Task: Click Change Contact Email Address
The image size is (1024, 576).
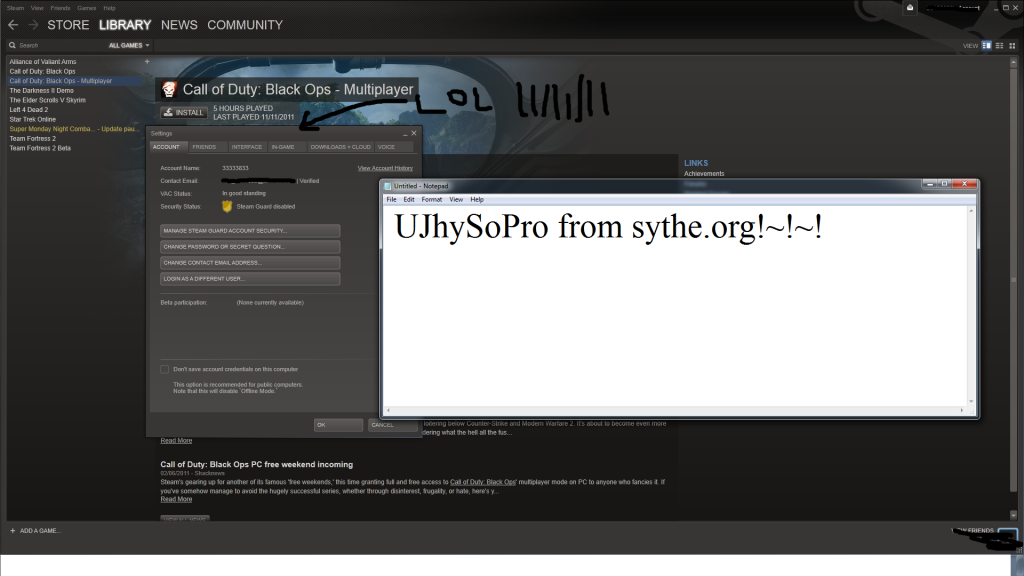Action: (250, 263)
